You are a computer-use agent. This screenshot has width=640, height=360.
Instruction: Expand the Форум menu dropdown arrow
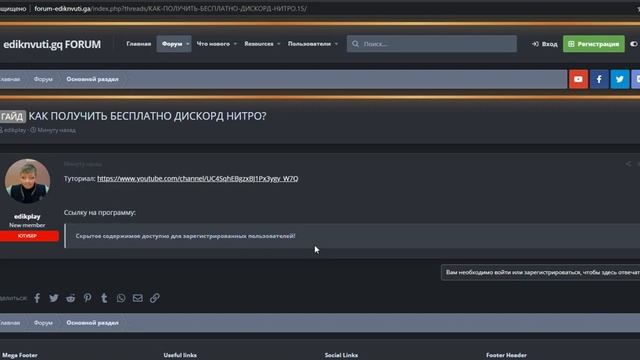click(187, 44)
